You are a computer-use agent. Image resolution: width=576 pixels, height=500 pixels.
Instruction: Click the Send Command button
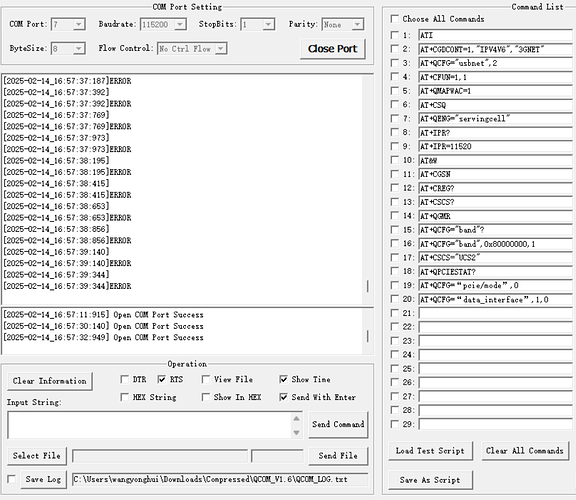coord(338,424)
